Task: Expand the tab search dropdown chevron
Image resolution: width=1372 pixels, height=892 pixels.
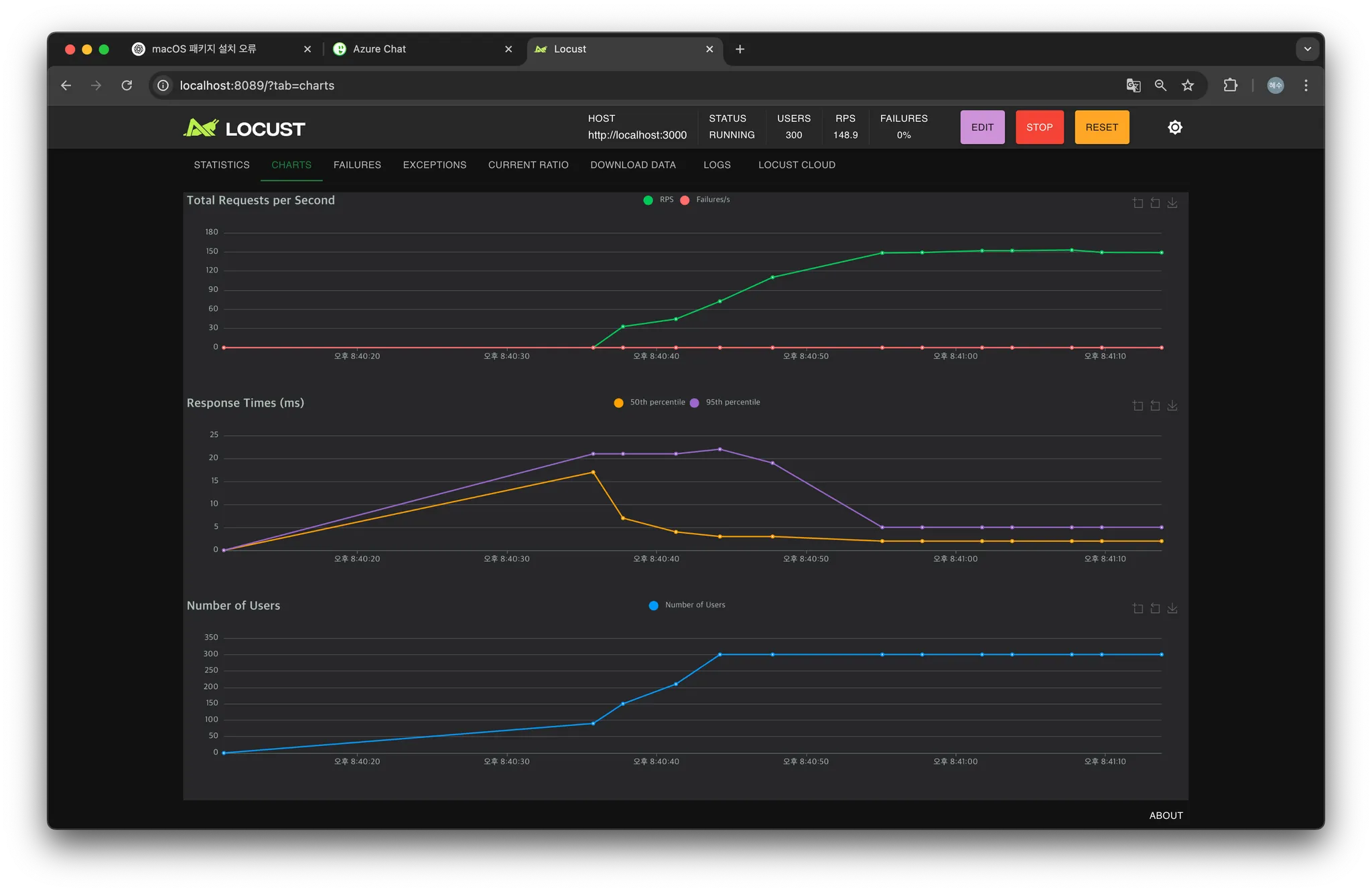Action: click(1307, 49)
